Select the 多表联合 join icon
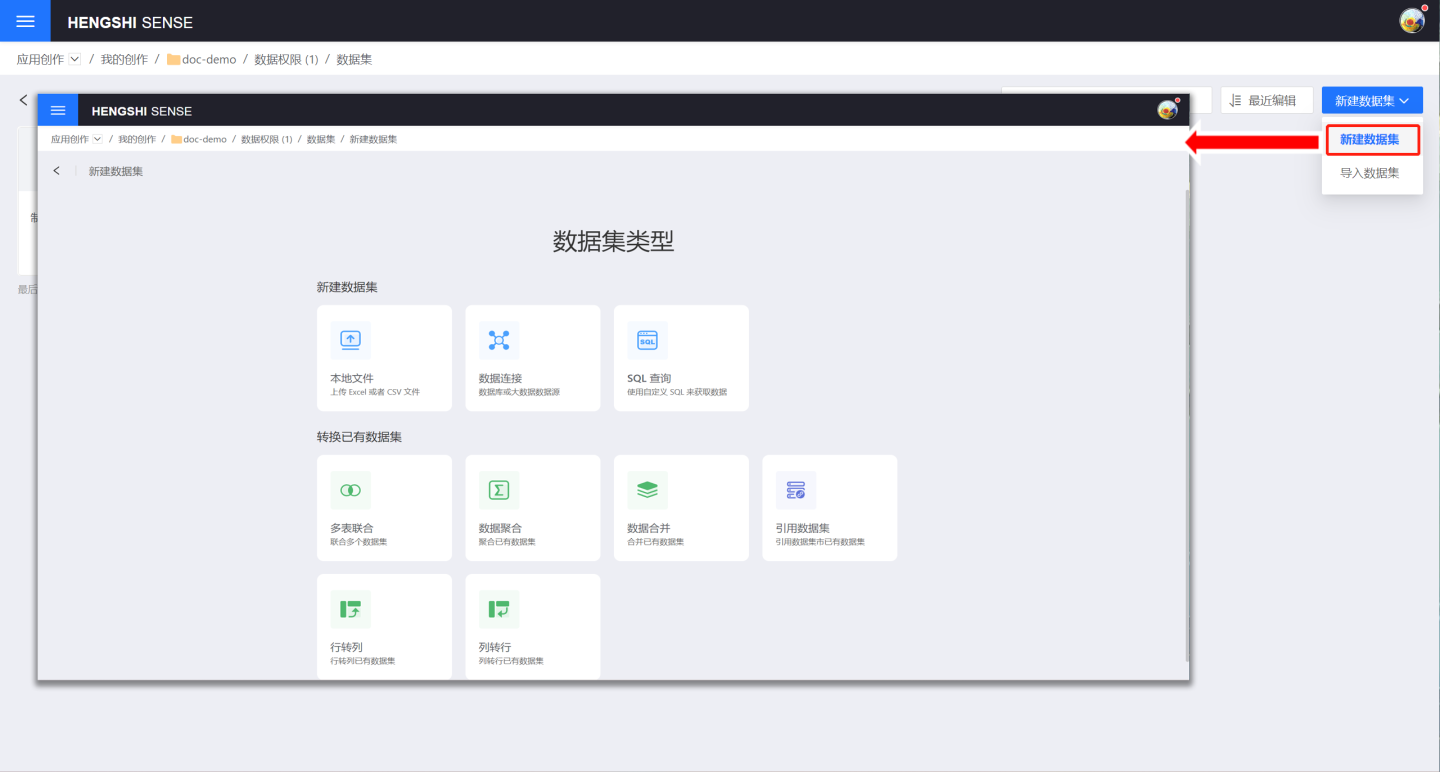Screen dimensions: 1440x773 [350, 490]
